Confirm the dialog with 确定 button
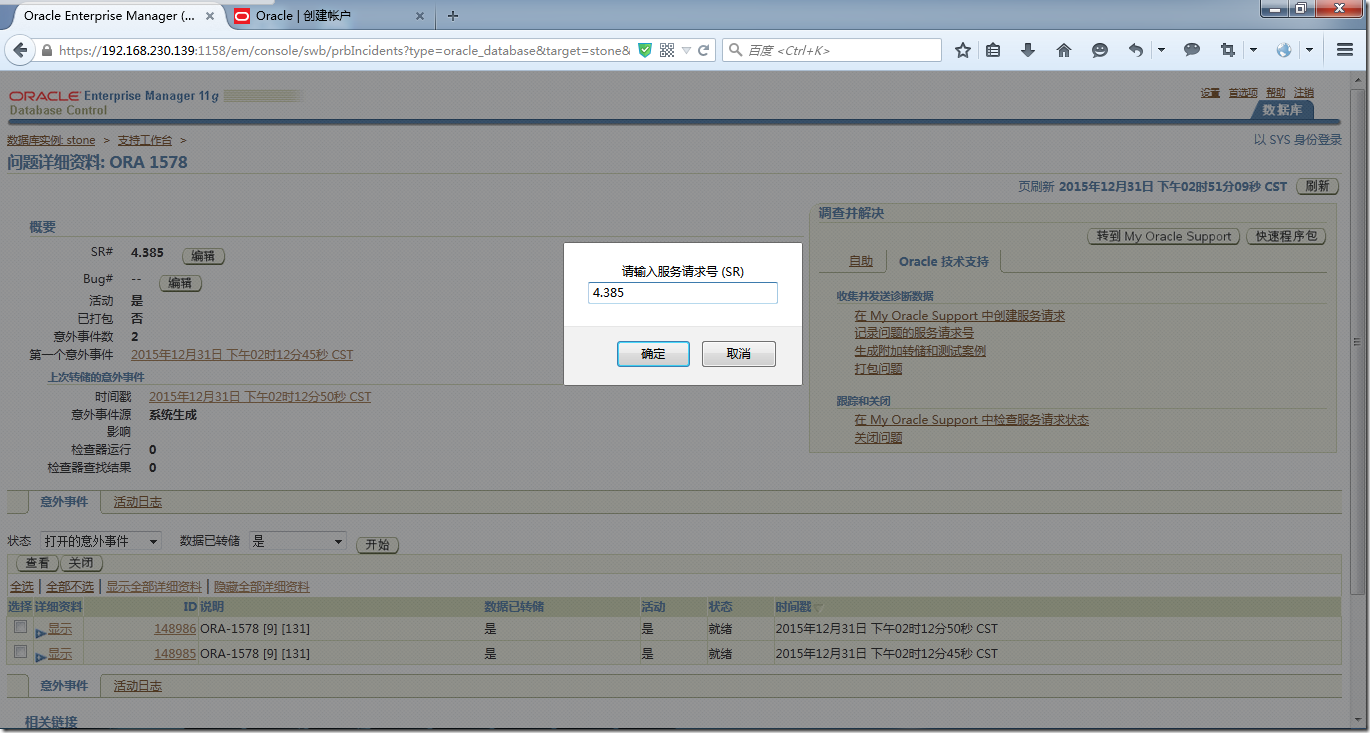This screenshot has width=1370, height=733. [x=653, y=354]
